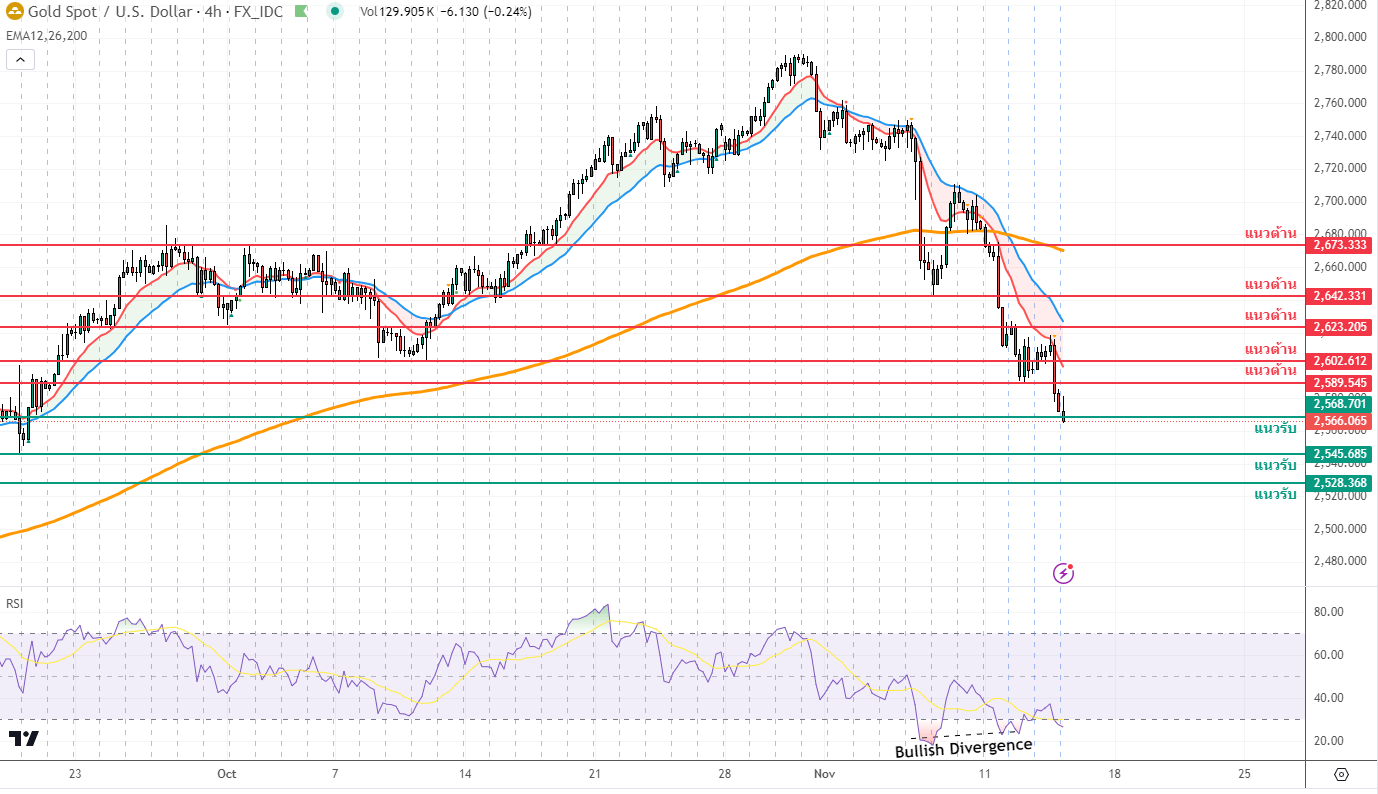This screenshot has height=794, width=1378.
Task: Click the 2,642.331 resistance price label
Action: click(1341, 296)
